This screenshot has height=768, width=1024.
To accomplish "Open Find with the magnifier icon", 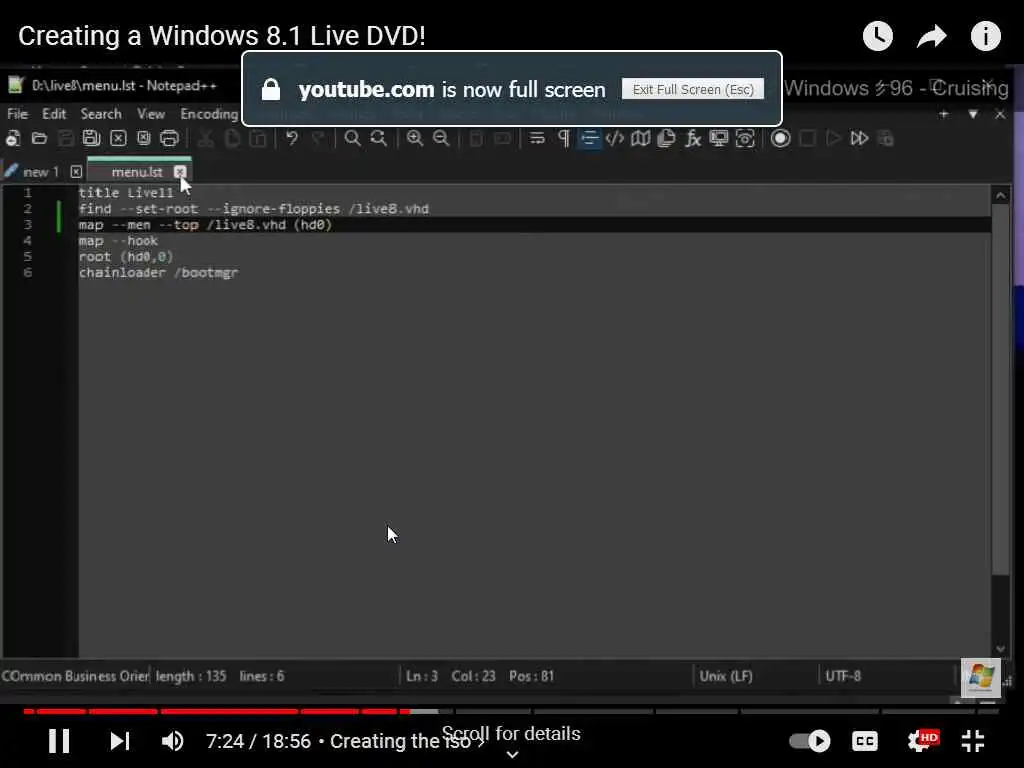I will tap(353, 138).
